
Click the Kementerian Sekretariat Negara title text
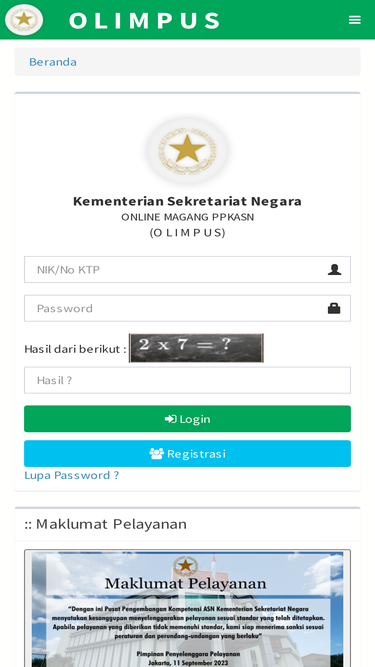[187, 201]
